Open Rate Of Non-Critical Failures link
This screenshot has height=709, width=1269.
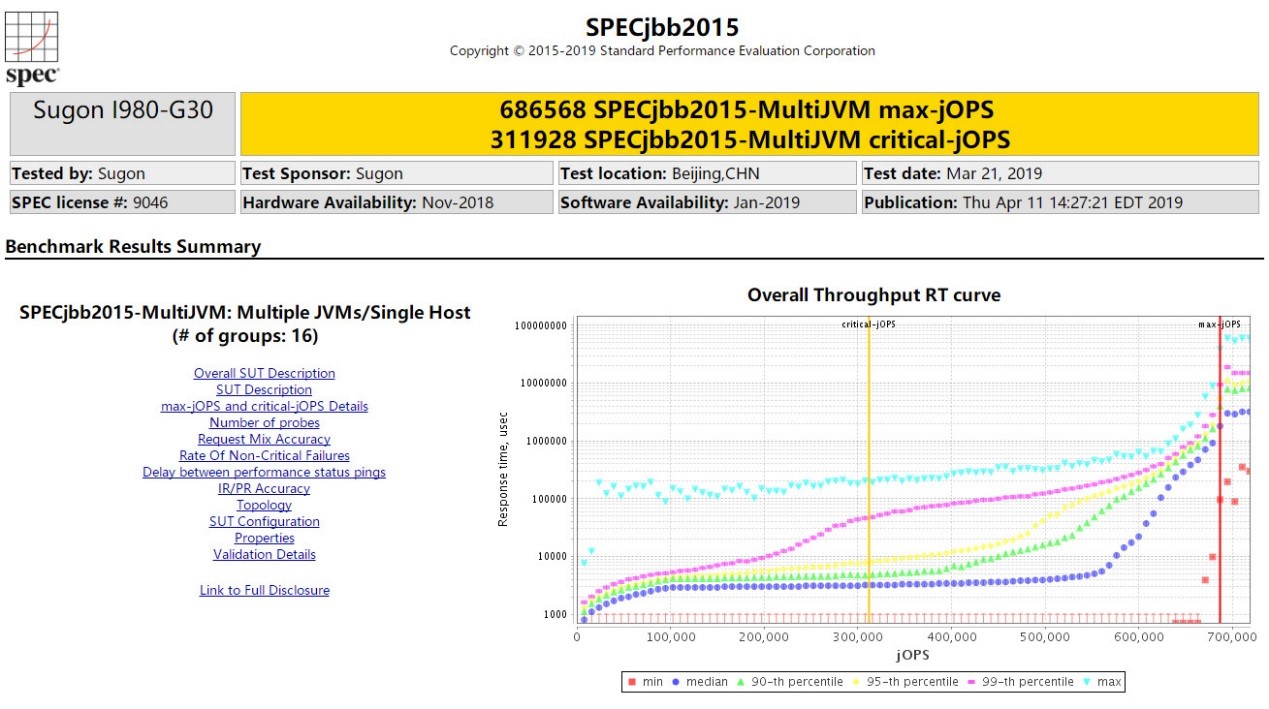(264, 456)
